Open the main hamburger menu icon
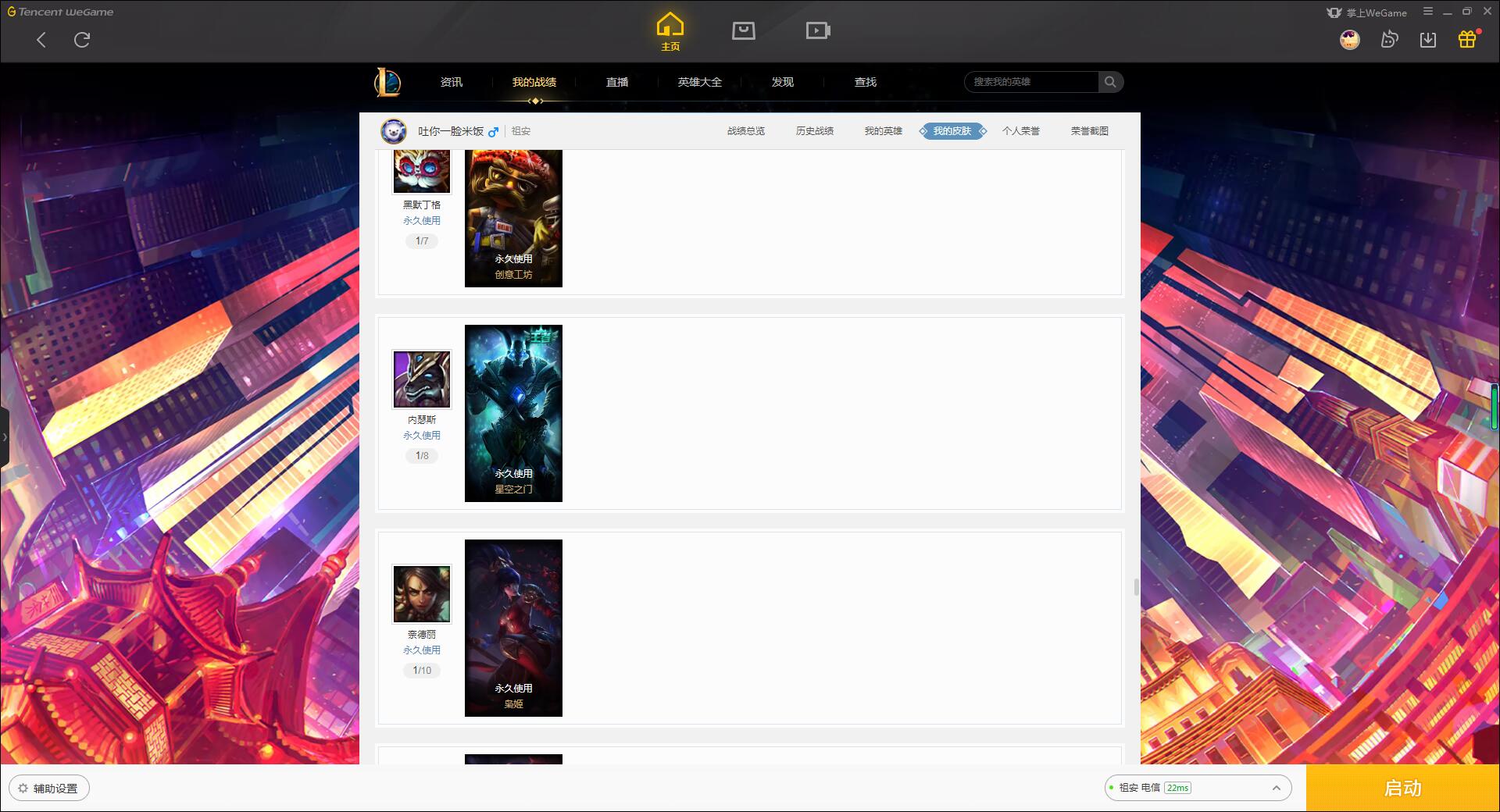The width and height of the screenshot is (1500, 812). (1428, 12)
